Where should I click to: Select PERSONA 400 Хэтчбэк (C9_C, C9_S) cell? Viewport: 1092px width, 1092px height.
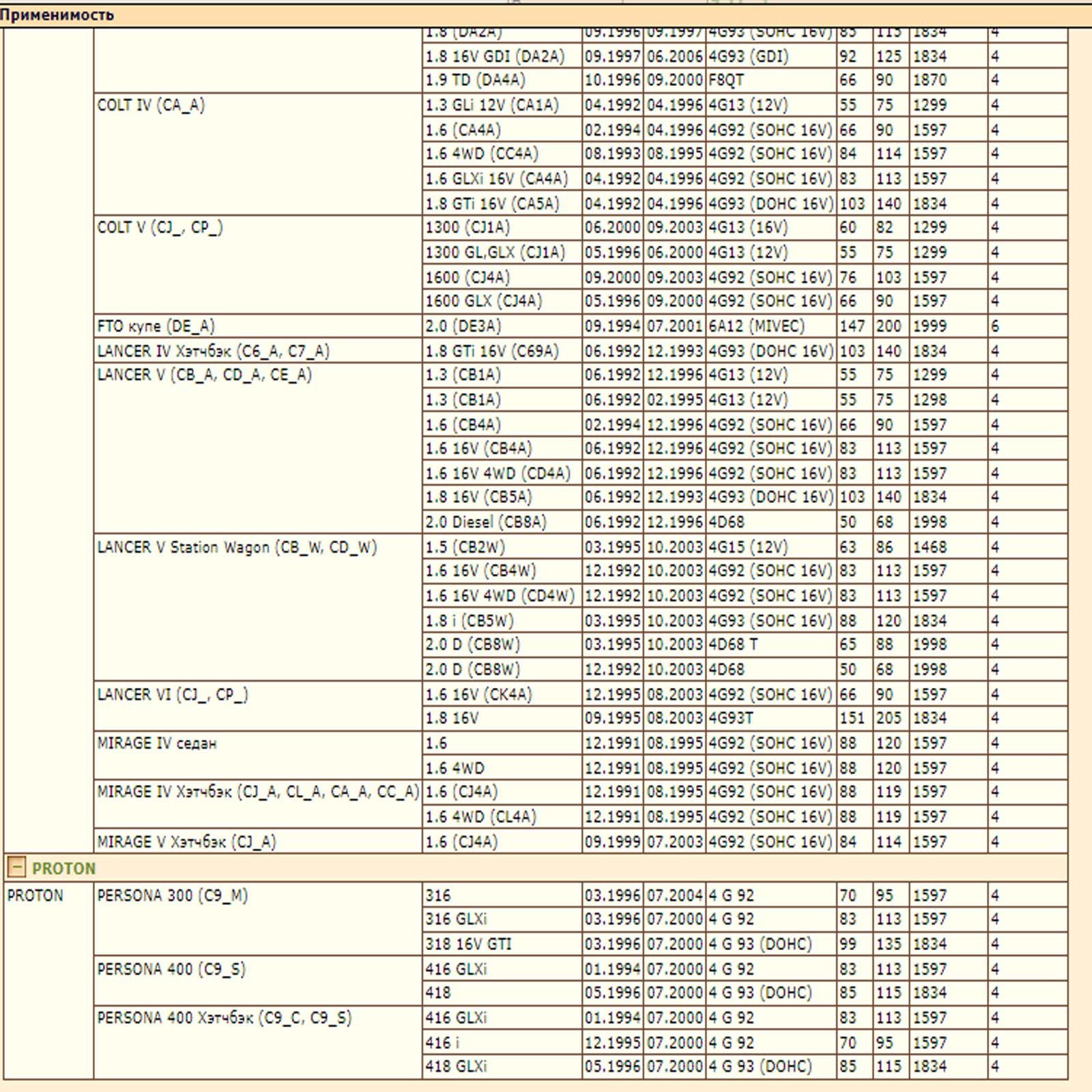[x=258, y=1042]
